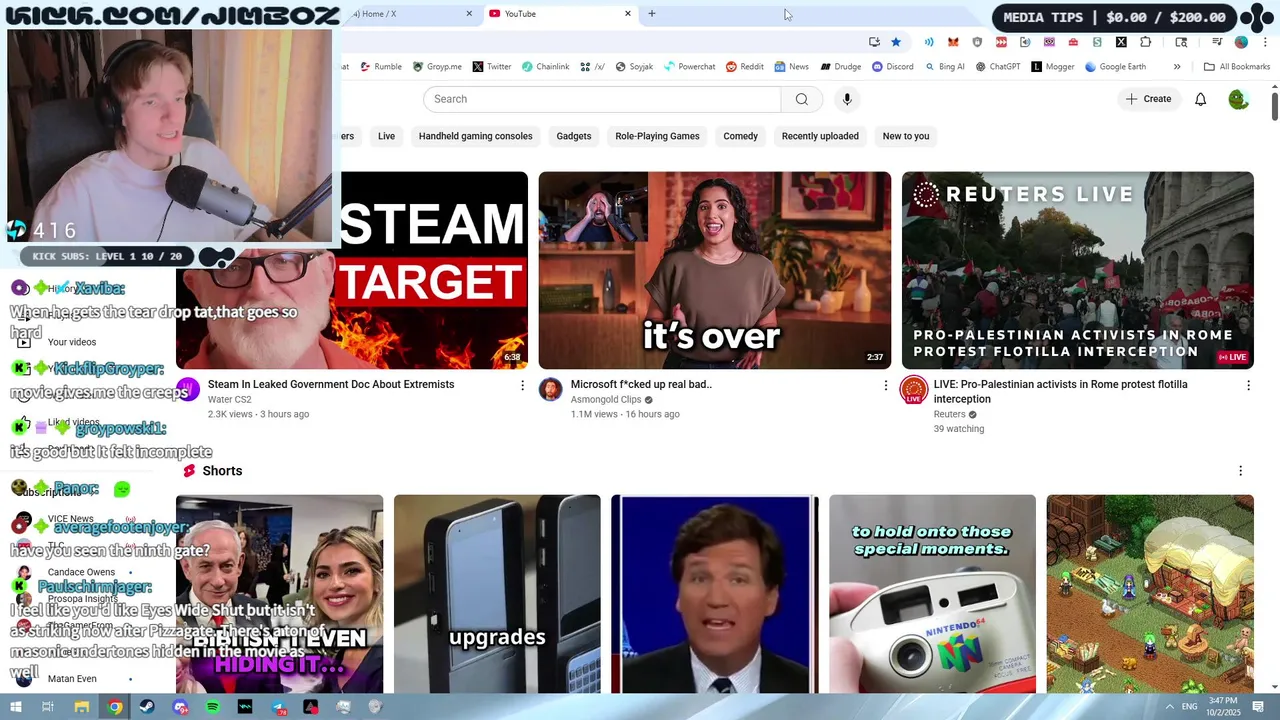
Task: Open the Drudge bookmark
Action: pyautogui.click(x=840, y=67)
